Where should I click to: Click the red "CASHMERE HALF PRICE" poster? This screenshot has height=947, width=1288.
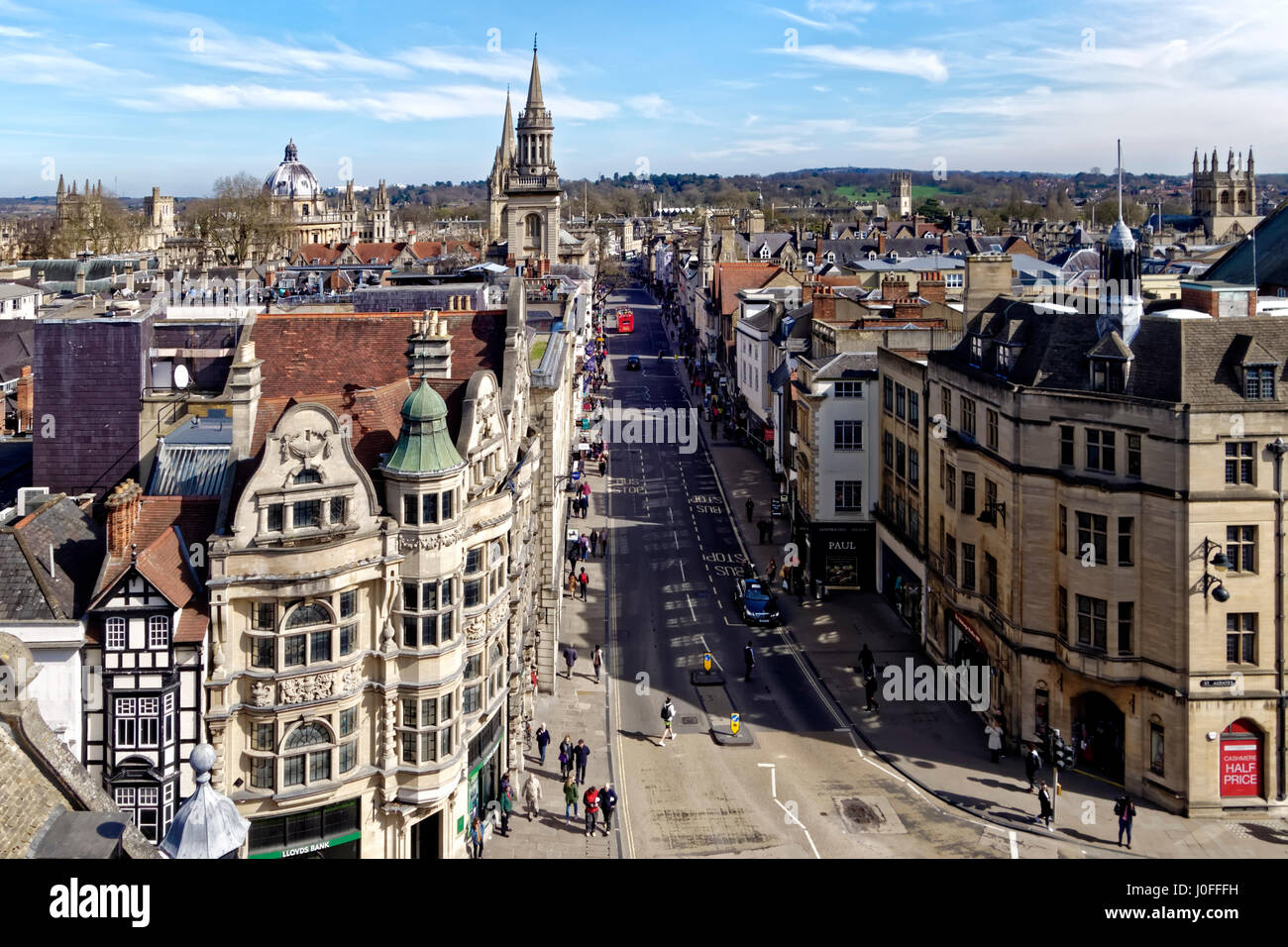point(1240,766)
